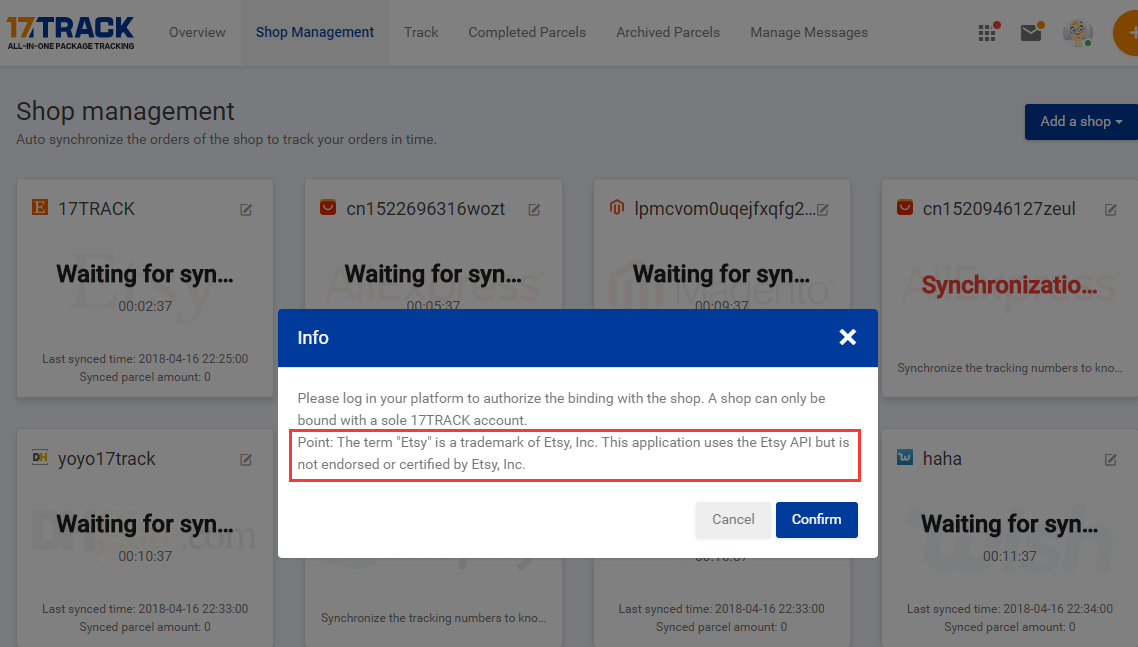1138x647 pixels.
Task: Click Last synced time 2018-04-16 22:25:00
Action: [145, 359]
